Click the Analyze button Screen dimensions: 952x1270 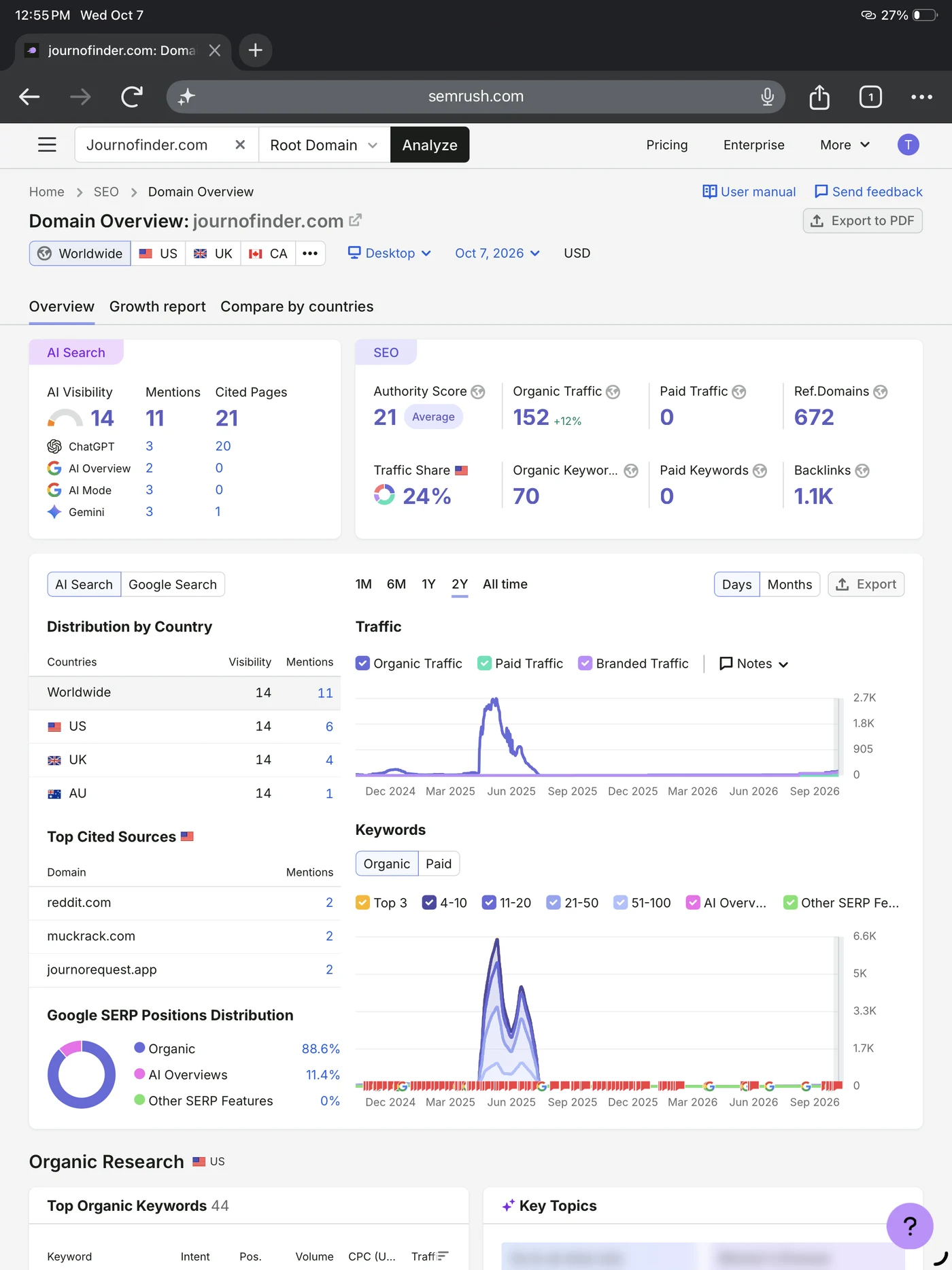click(x=430, y=145)
